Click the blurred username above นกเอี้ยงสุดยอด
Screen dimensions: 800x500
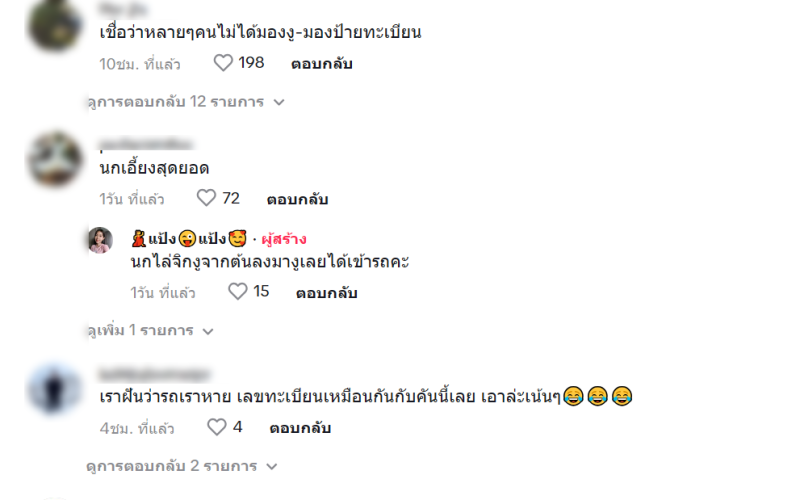(x=146, y=144)
